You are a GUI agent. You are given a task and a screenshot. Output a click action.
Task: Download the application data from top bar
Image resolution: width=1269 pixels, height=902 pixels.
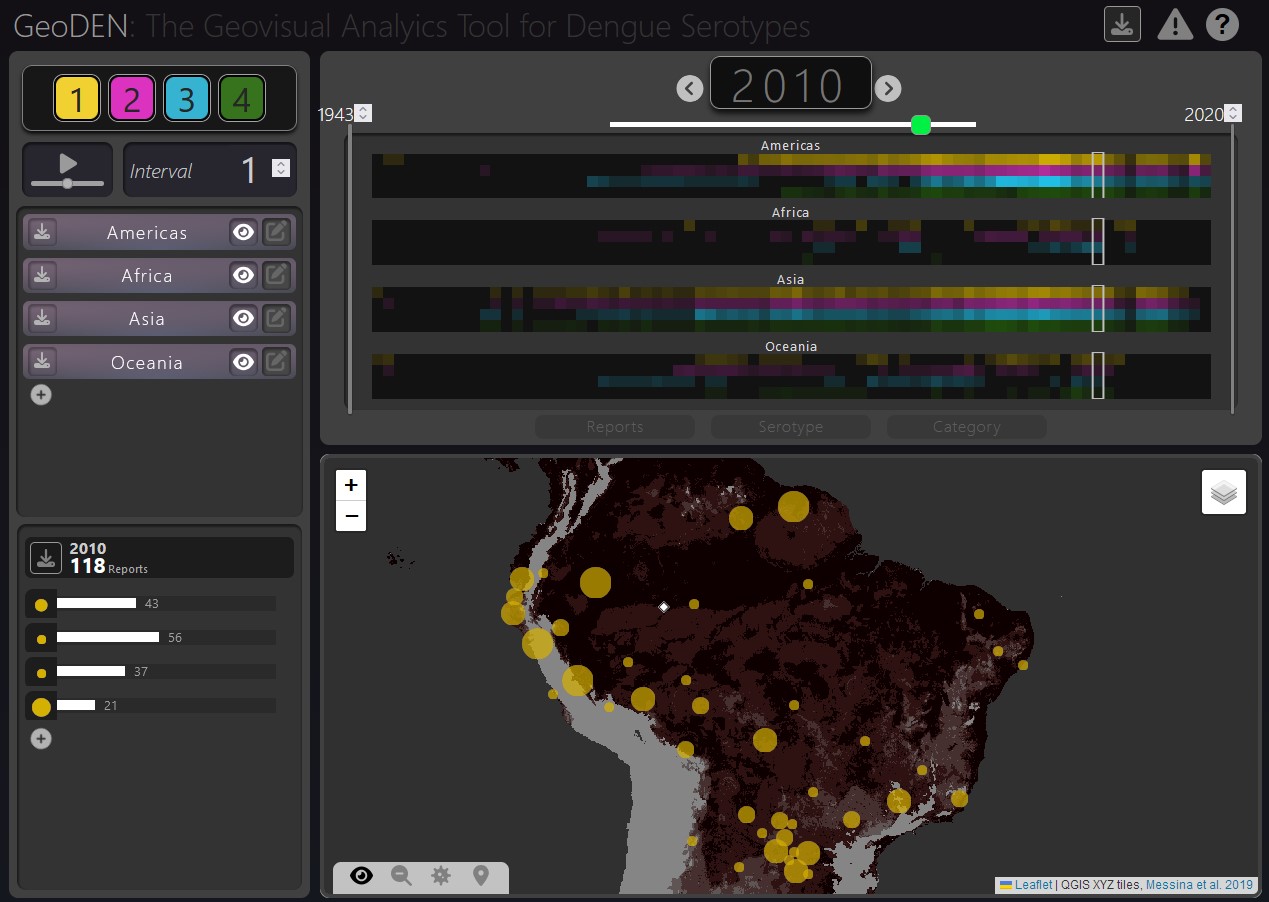[x=1122, y=24]
